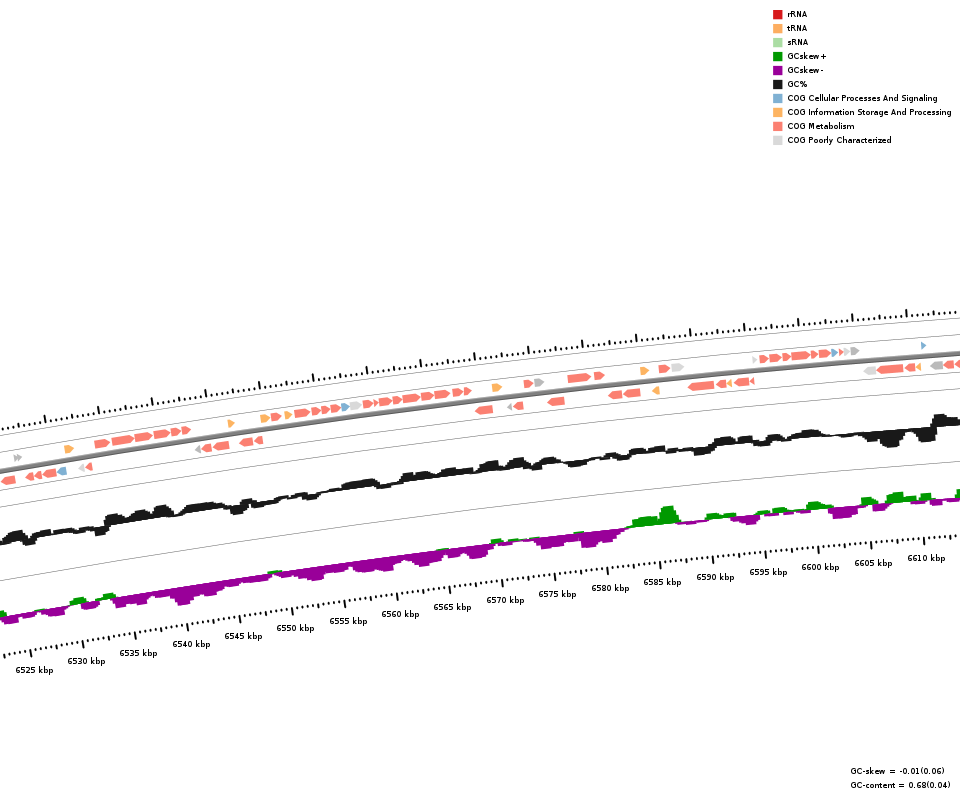The image size is (960, 800).
Task: Click the 6525 kbp position label
Action: pyautogui.click(x=34, y=671)
